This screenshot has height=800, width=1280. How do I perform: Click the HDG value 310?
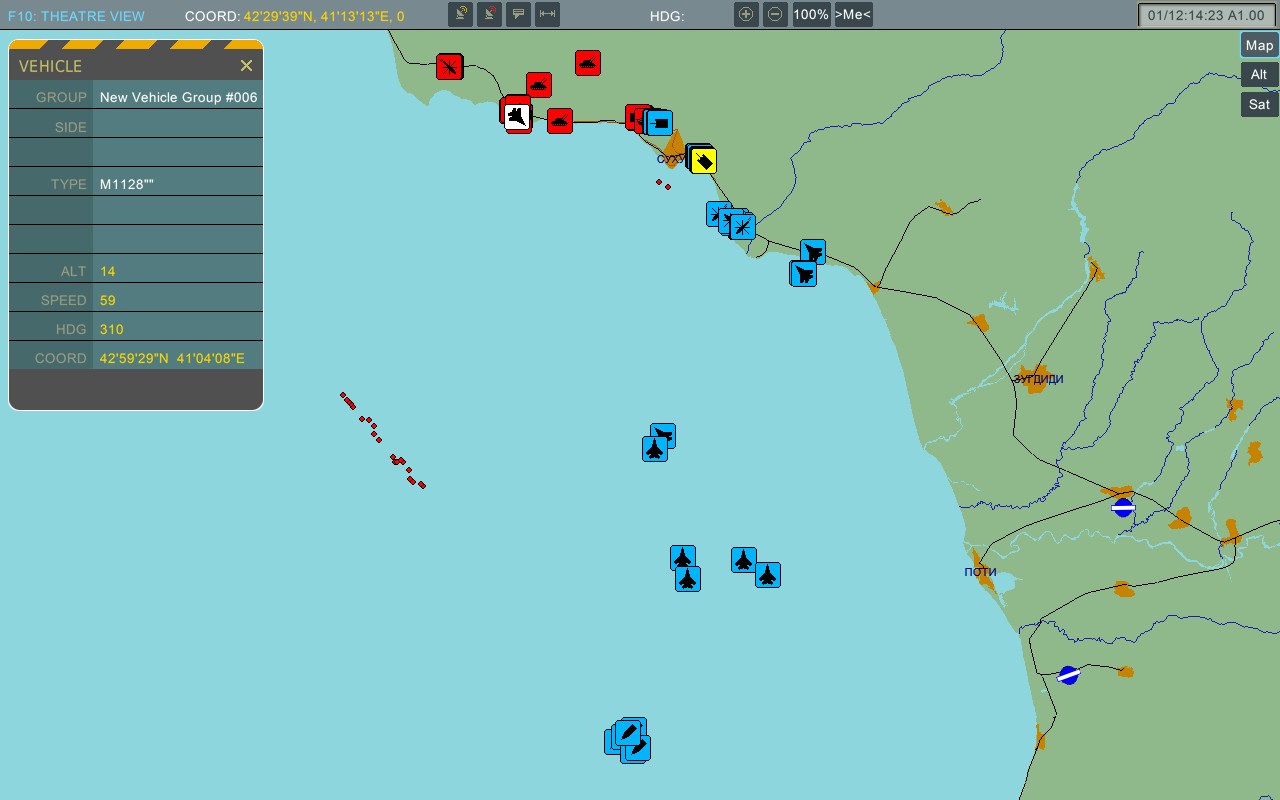click(x=112, y=329)
